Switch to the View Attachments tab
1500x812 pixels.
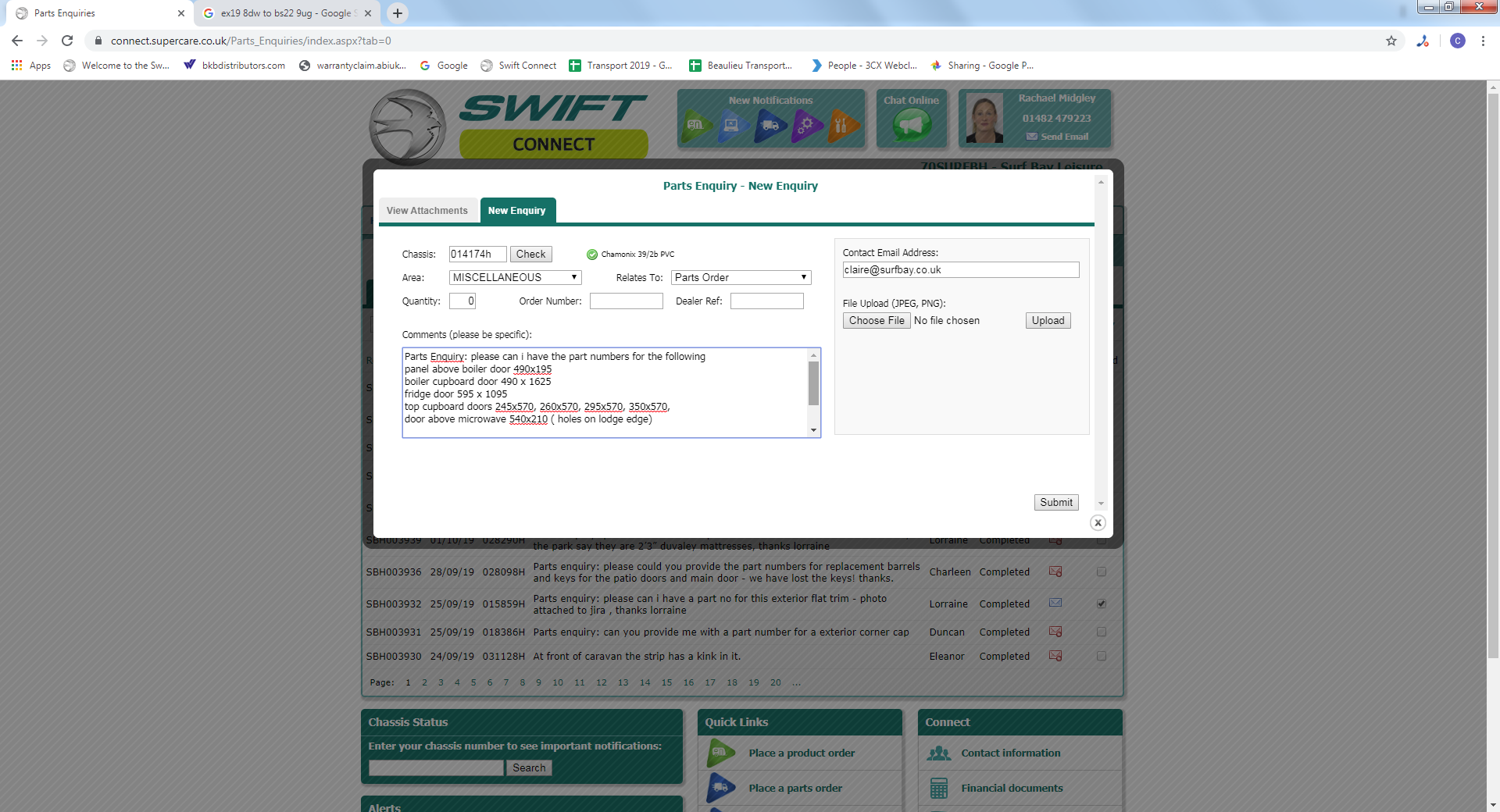[x=427, y=211]
